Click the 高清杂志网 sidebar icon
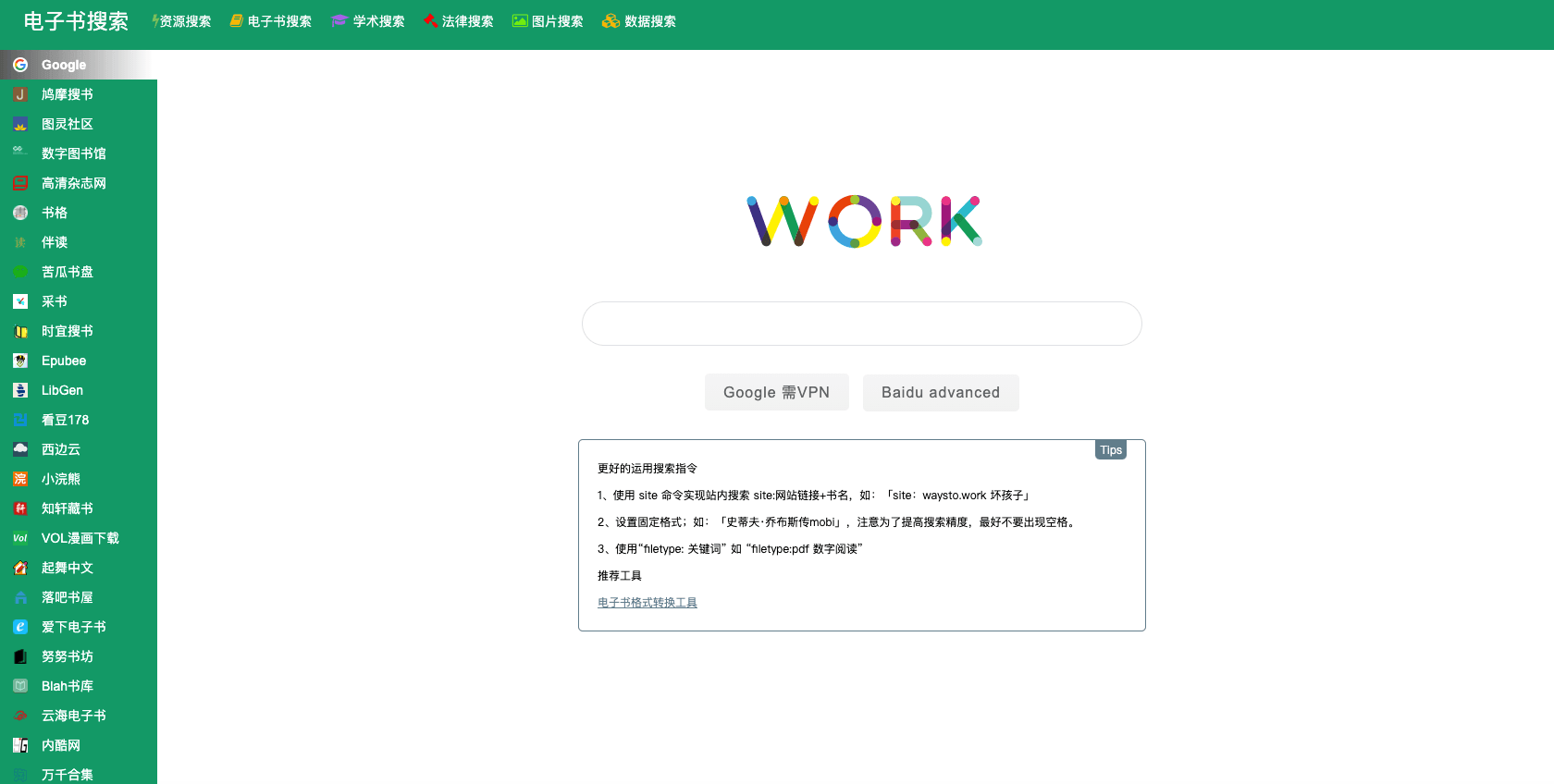The width and height of the screenshot is (1554, 784). coord(20,183)
